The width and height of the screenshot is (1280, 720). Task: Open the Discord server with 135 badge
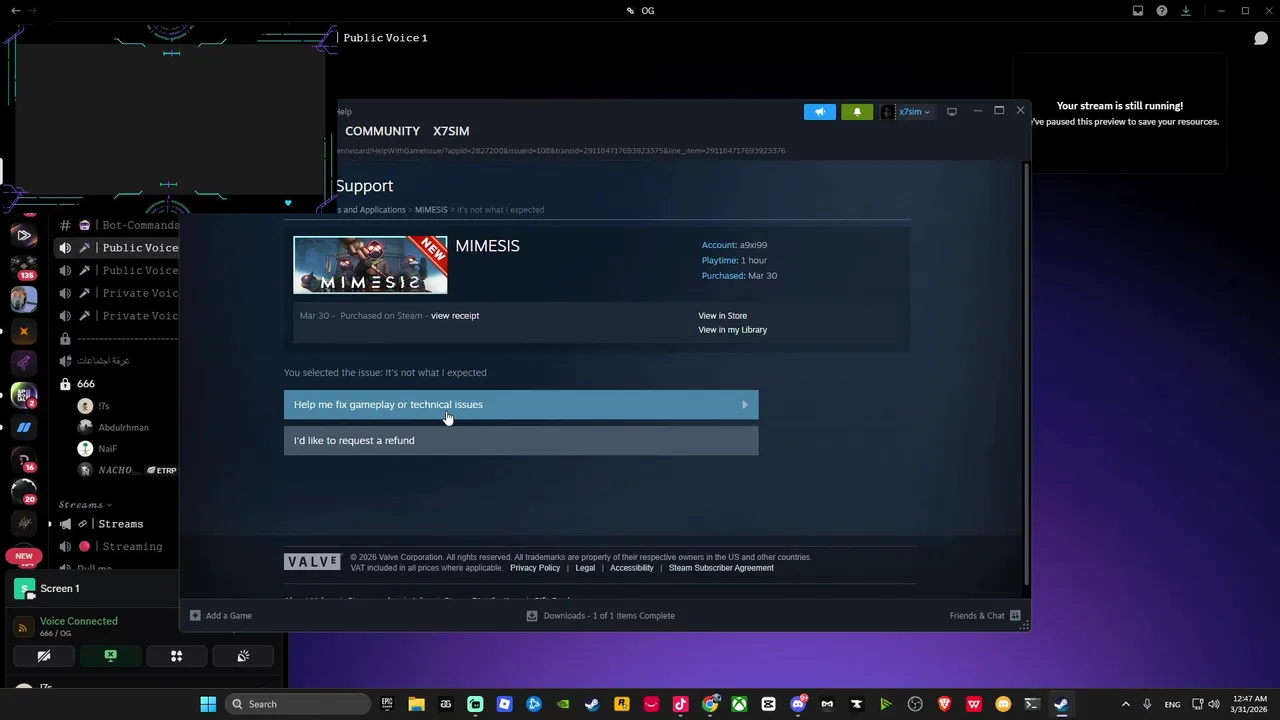click(x=24, y=267)
